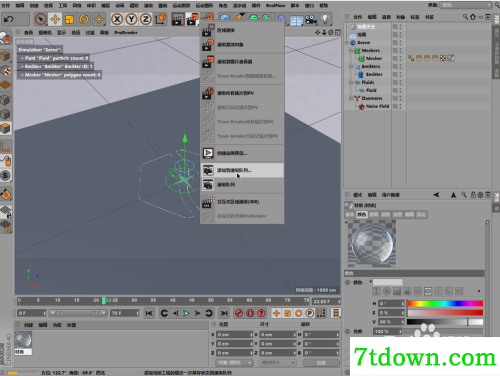
Task: Click the material thumbnail in Material Manager
Action: 23,340
